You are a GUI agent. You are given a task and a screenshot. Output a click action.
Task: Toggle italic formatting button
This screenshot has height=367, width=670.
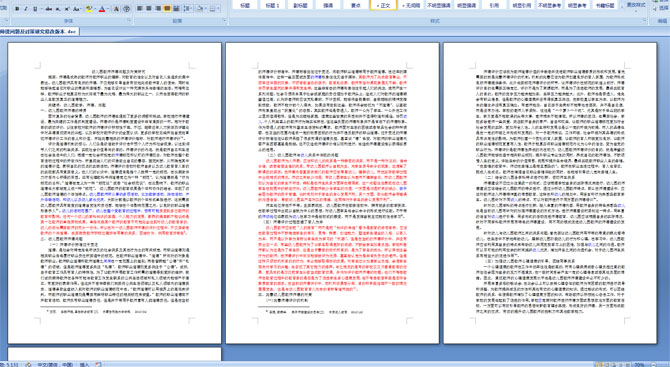coord(26,9)
